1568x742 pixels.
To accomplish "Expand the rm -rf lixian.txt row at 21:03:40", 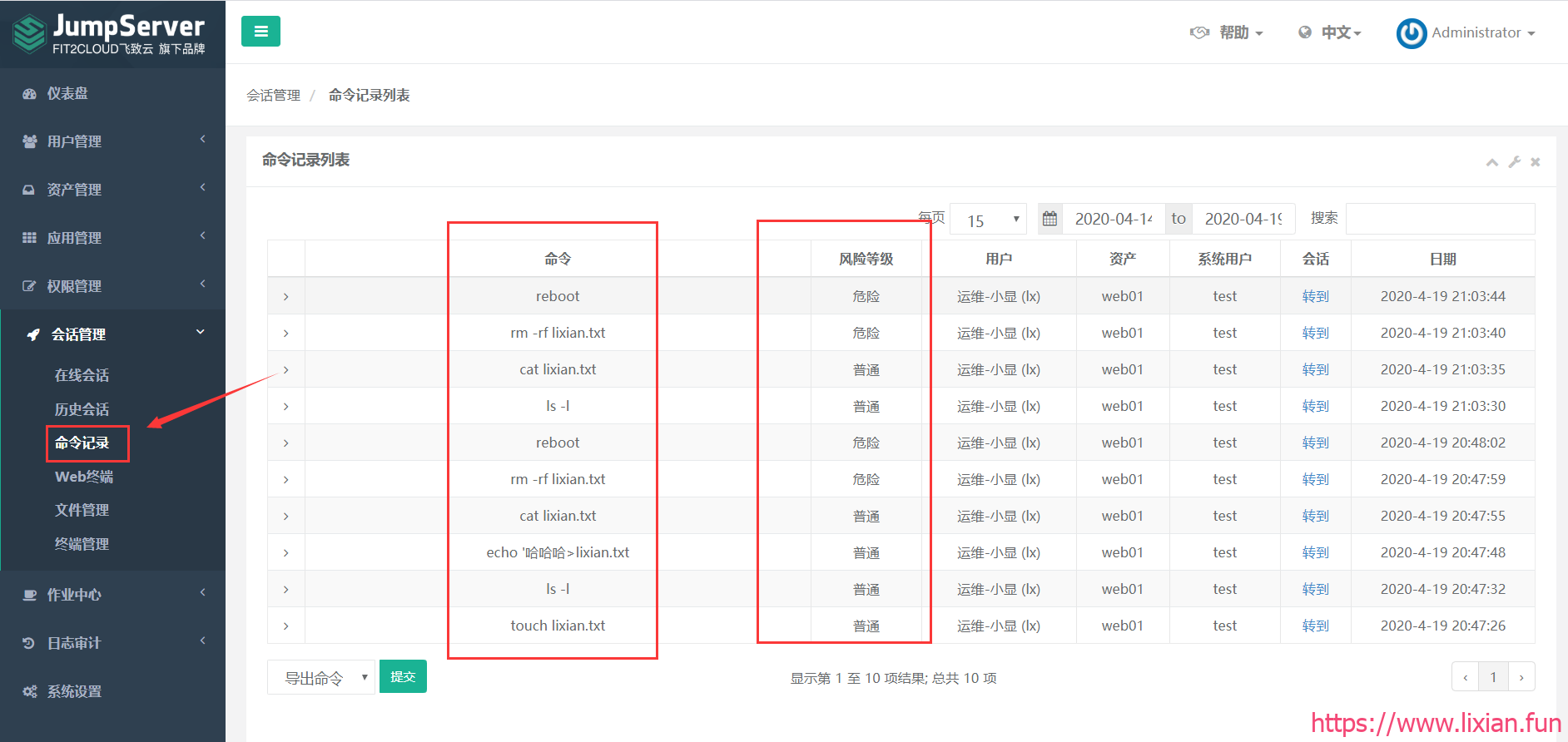I will click(286, 334).
